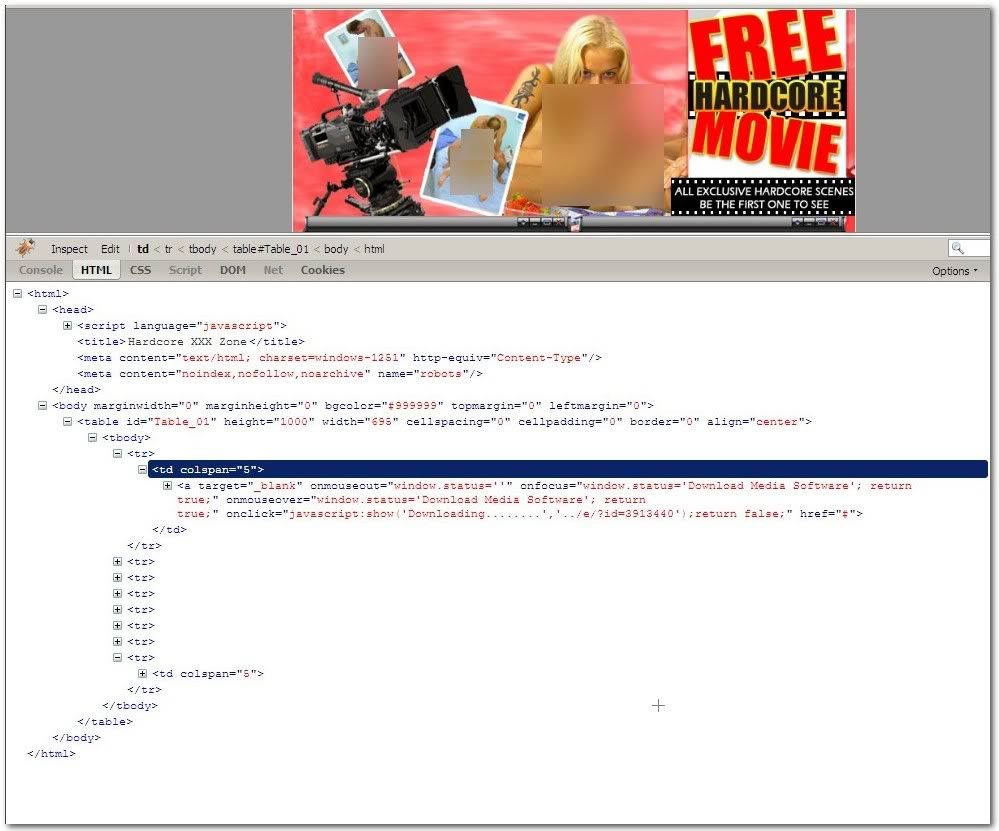Switch to the Console tab
Viewport: 999px width, 831px height.
[x=40, y=270]
